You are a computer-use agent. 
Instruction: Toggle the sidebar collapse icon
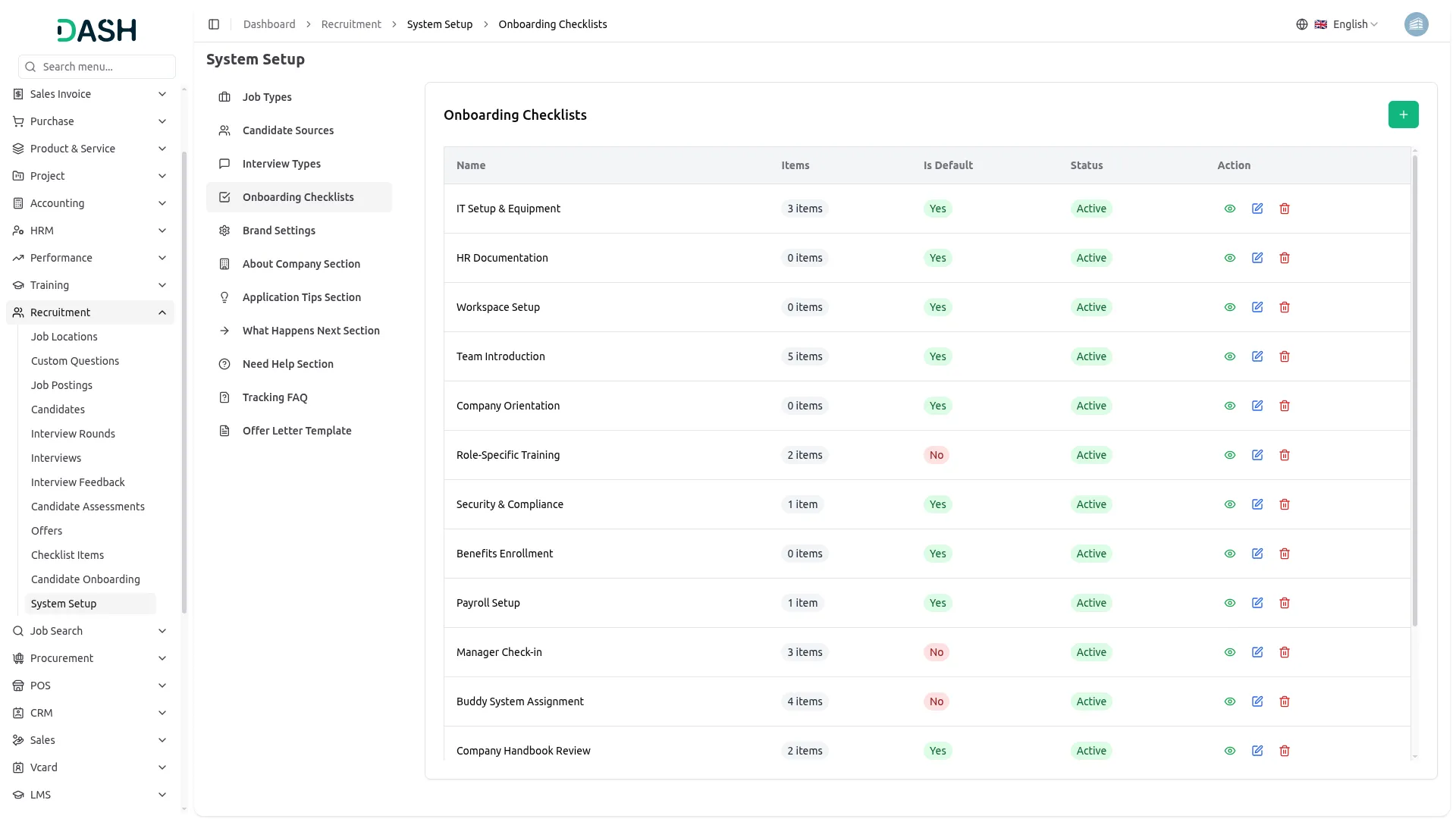(x=214, y=24)
